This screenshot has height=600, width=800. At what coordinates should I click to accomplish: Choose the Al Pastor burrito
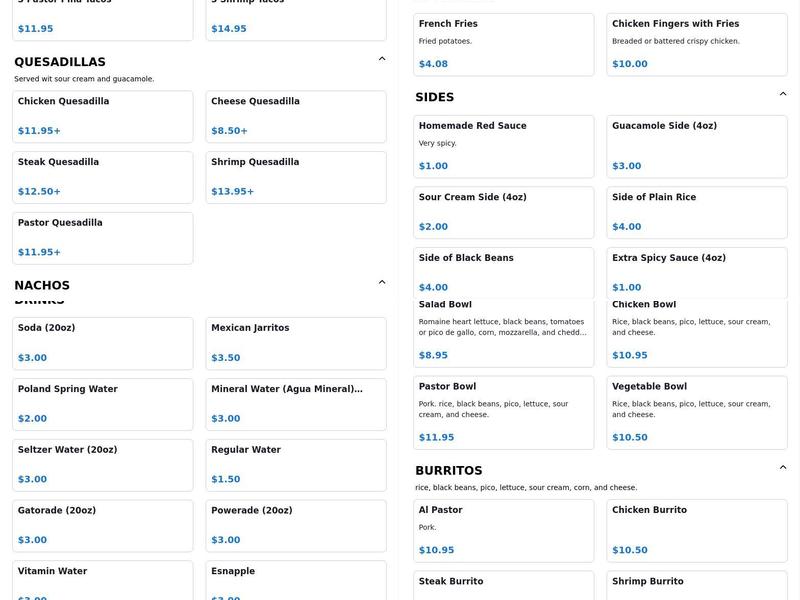[503, 530]
